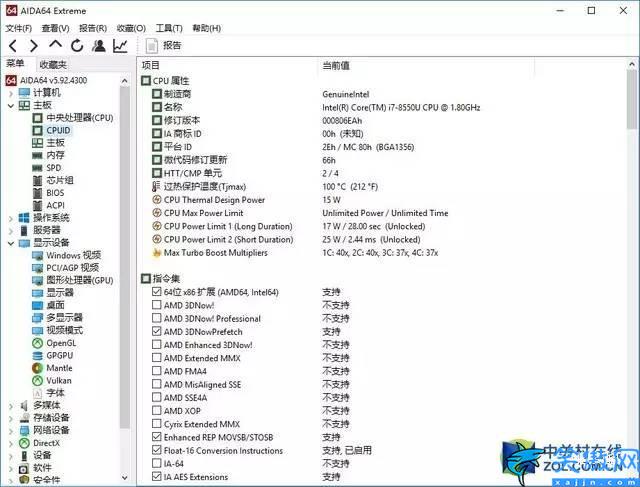640x487 pixels.
Task: Open the 收藏(O) menu
Action: [x=131, y=28]
